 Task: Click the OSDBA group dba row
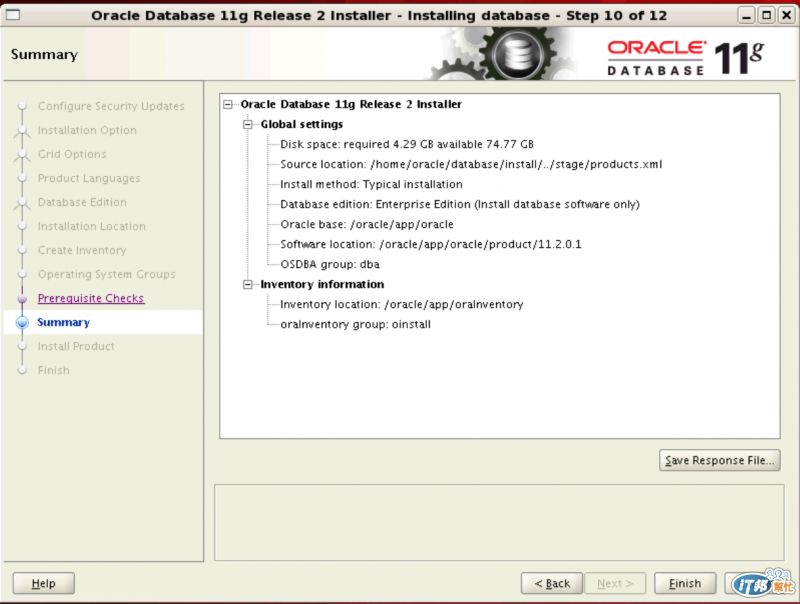point(330,264)
